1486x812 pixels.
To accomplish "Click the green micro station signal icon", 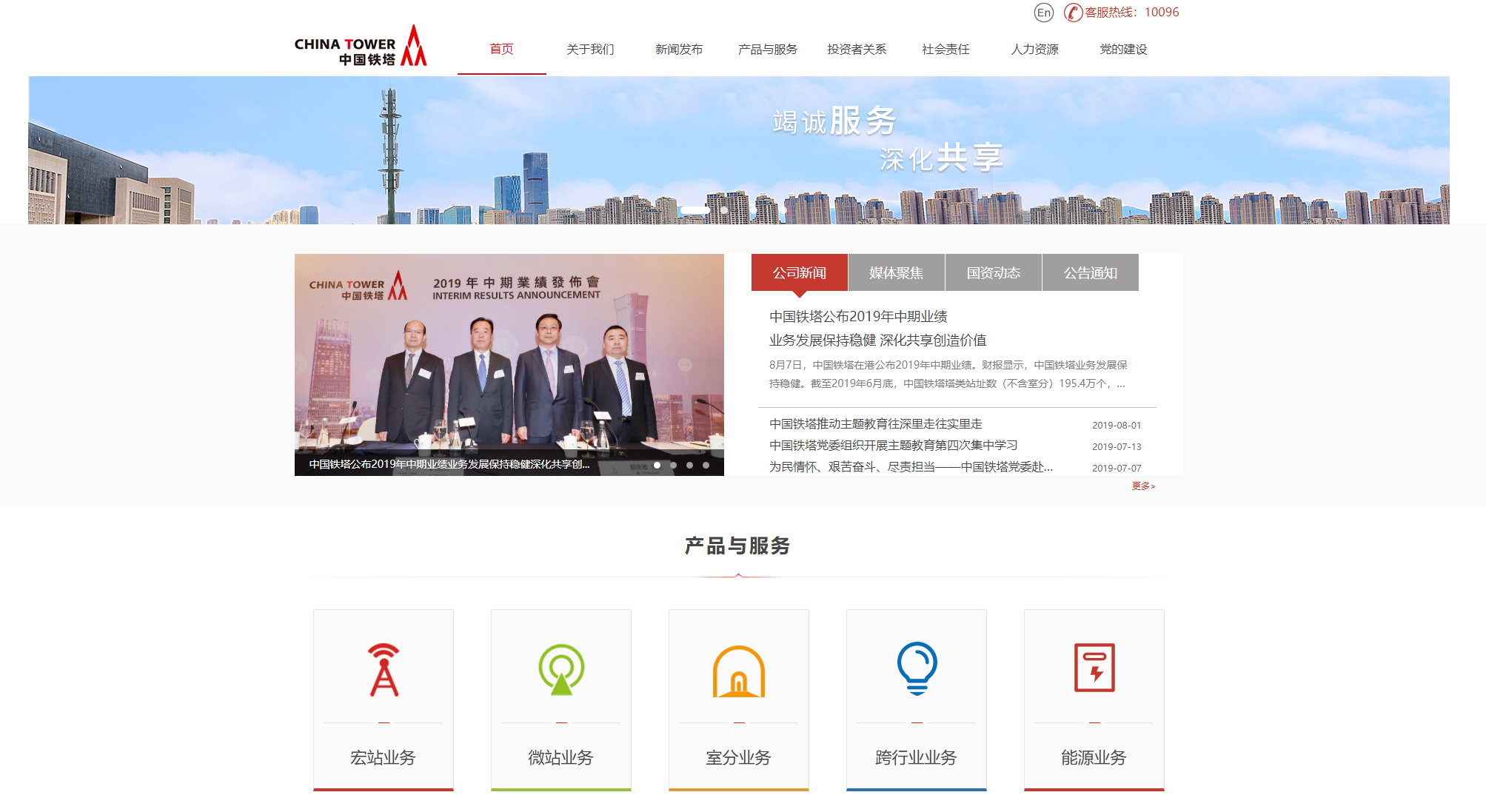I will [561, 669].
